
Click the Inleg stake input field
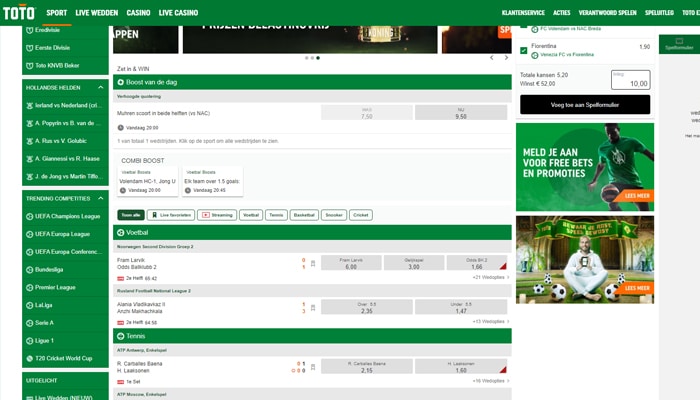(x=630, y=80)
